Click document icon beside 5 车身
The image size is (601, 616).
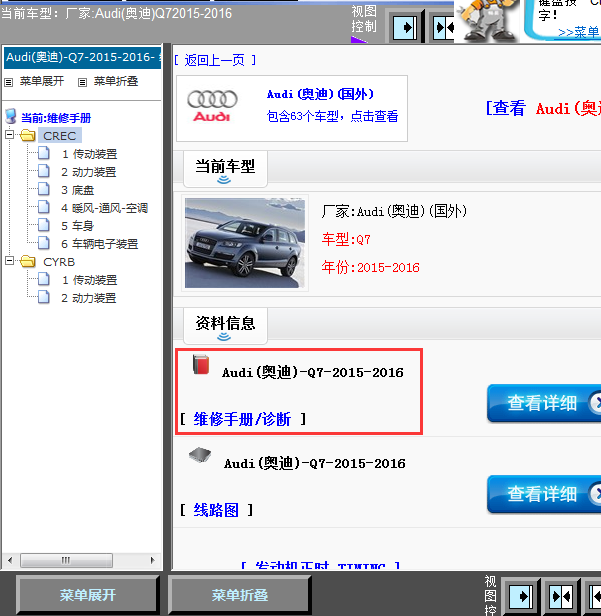(x=44, y=225)
